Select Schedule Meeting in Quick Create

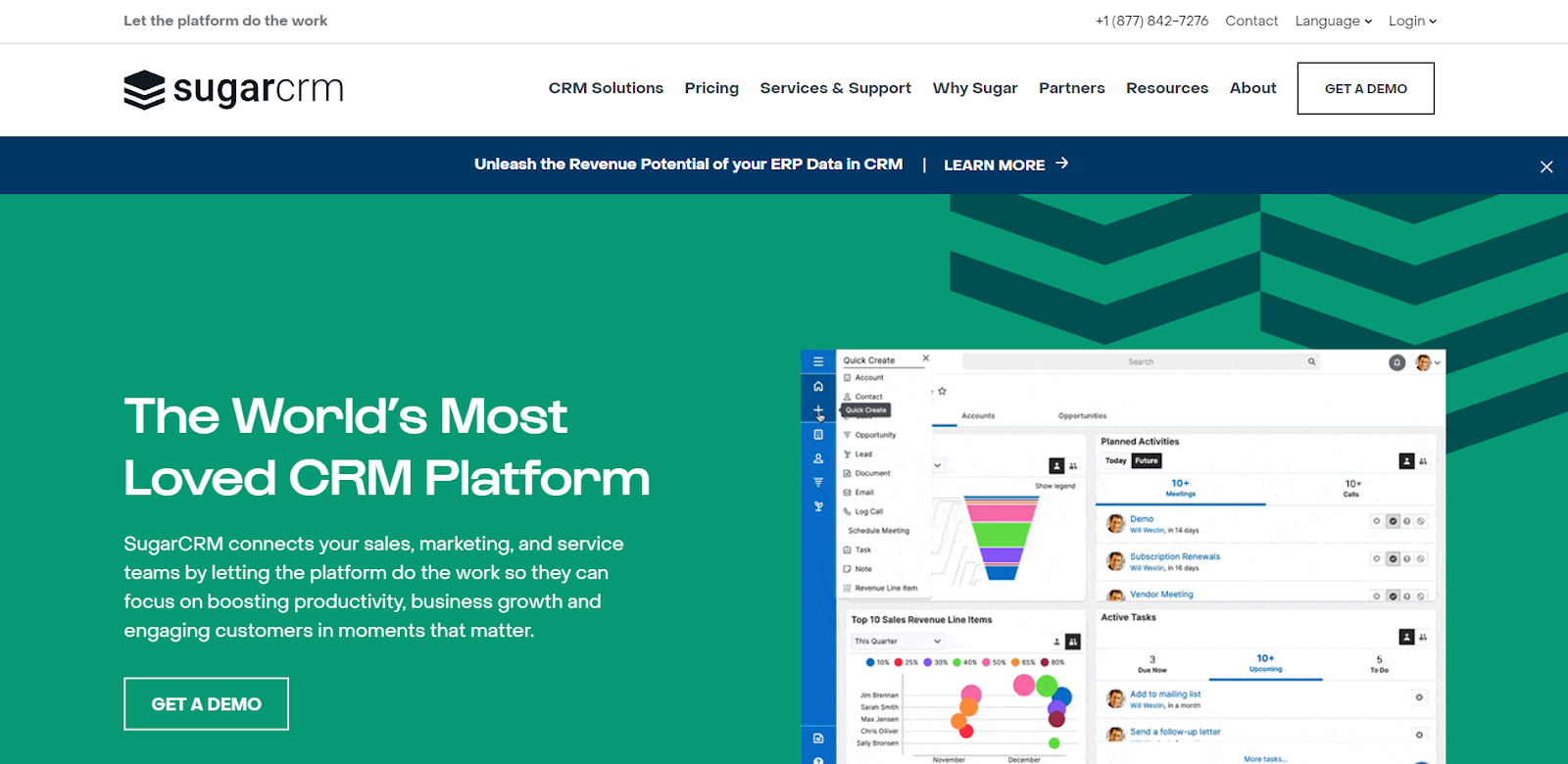click(x=878, y=531)
